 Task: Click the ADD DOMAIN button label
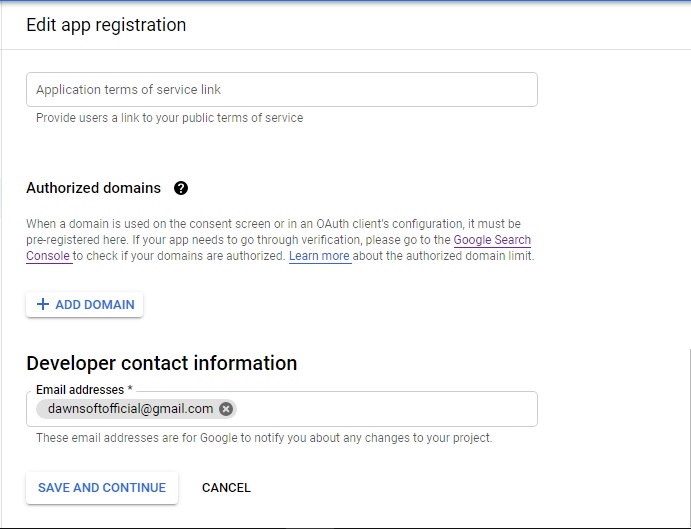(95, 305)
